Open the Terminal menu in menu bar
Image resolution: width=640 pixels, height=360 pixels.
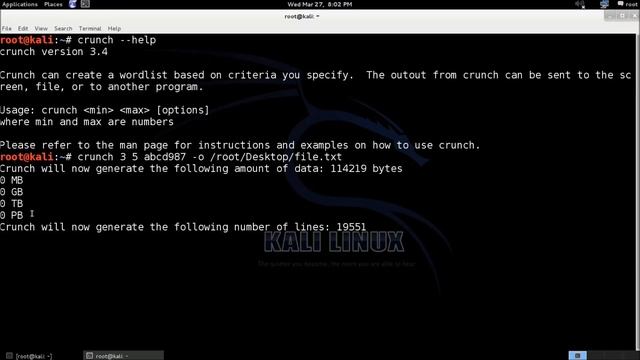(x=90, y=29)
